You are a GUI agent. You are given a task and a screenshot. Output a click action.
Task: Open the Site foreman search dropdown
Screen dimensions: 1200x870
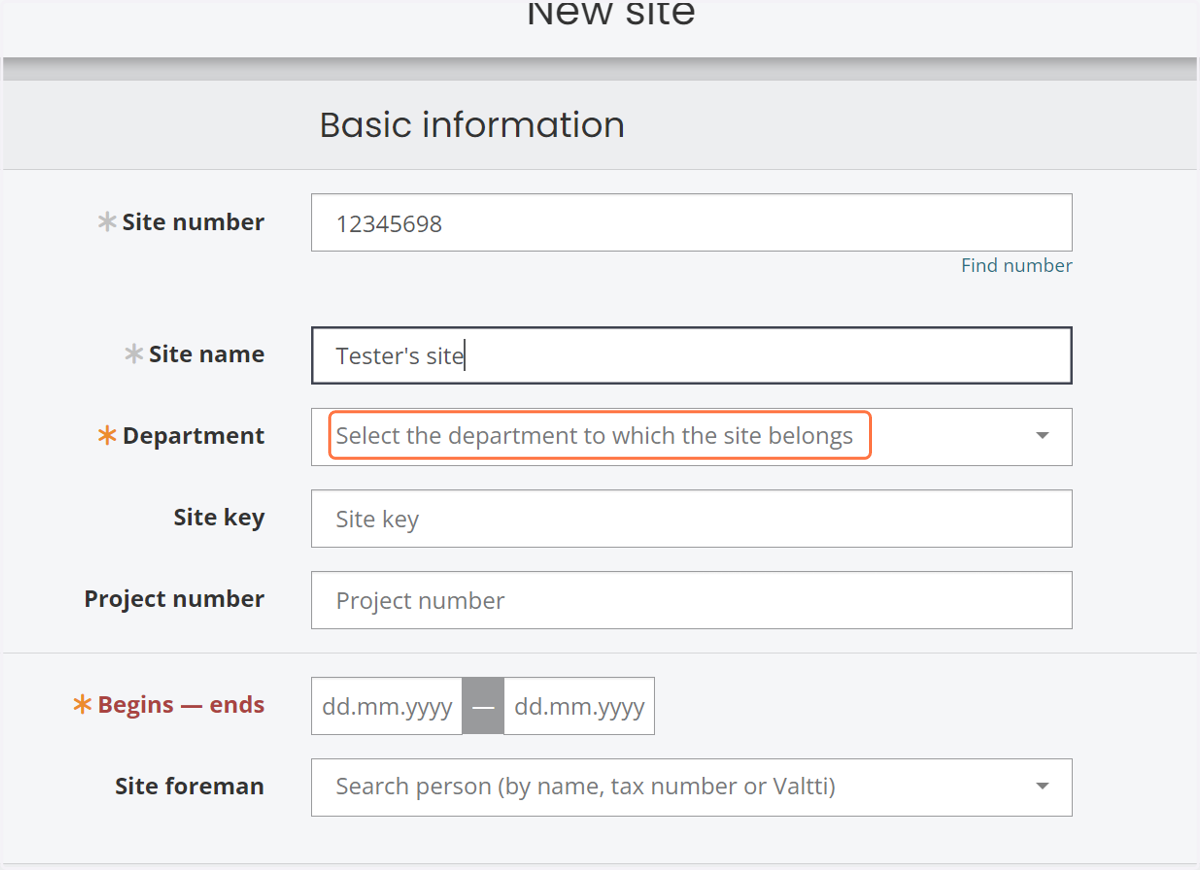click(x=691, y=787)
